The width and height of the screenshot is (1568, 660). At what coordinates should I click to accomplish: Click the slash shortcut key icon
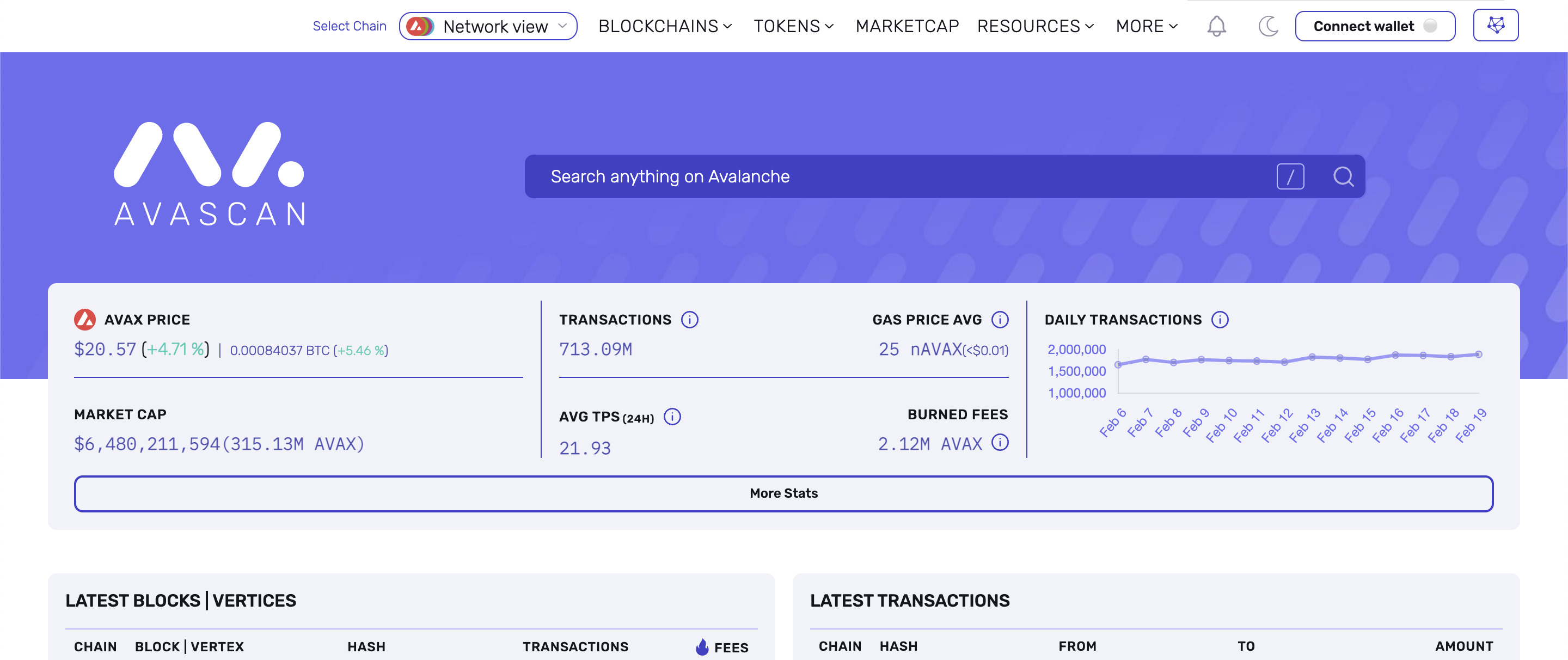click(1290, 176)
